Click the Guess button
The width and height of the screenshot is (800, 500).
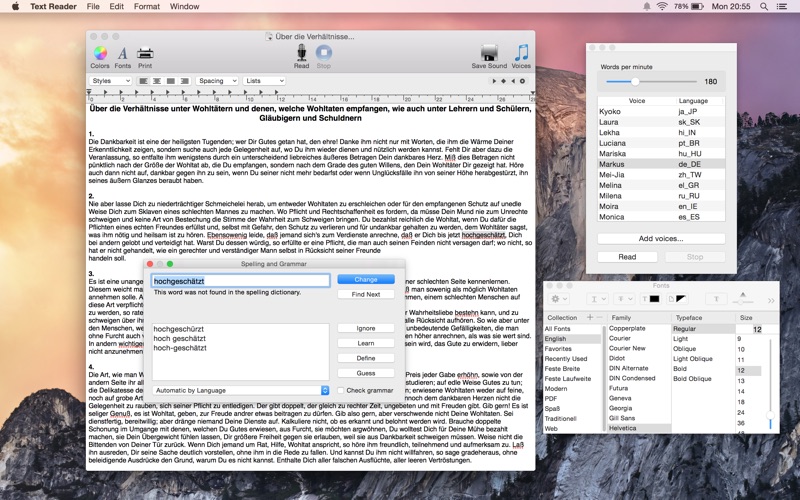(366, 373)
